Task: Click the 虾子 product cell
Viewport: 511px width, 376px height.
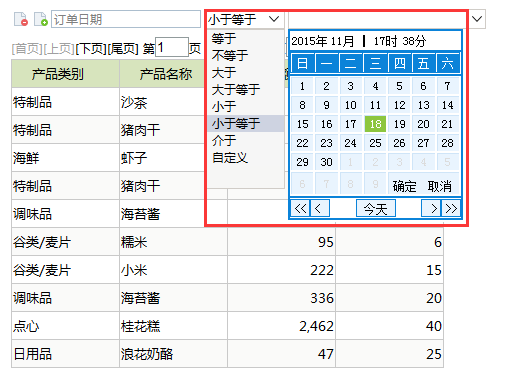Action: coord(162,158)
